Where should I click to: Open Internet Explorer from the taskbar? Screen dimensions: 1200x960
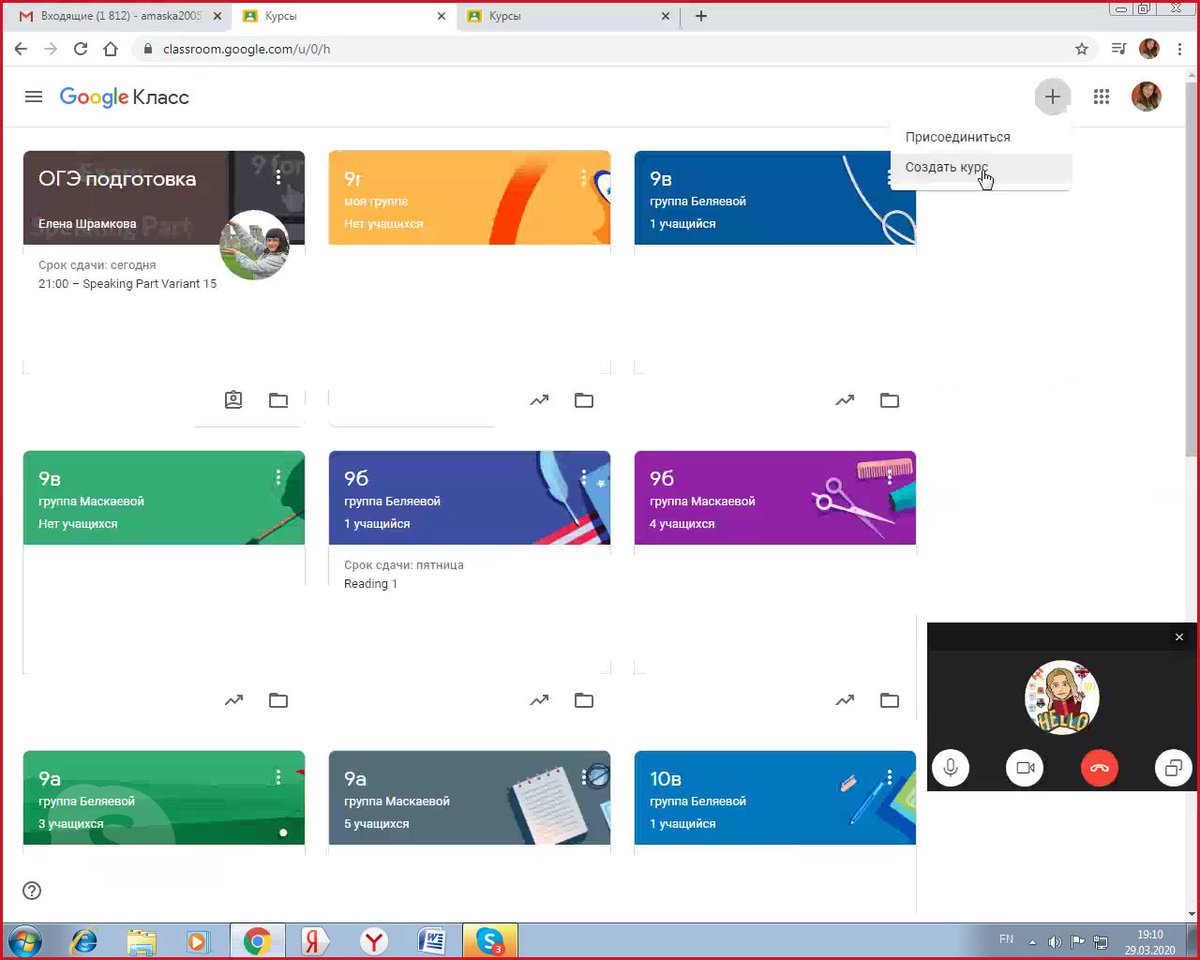pos(84,941)
